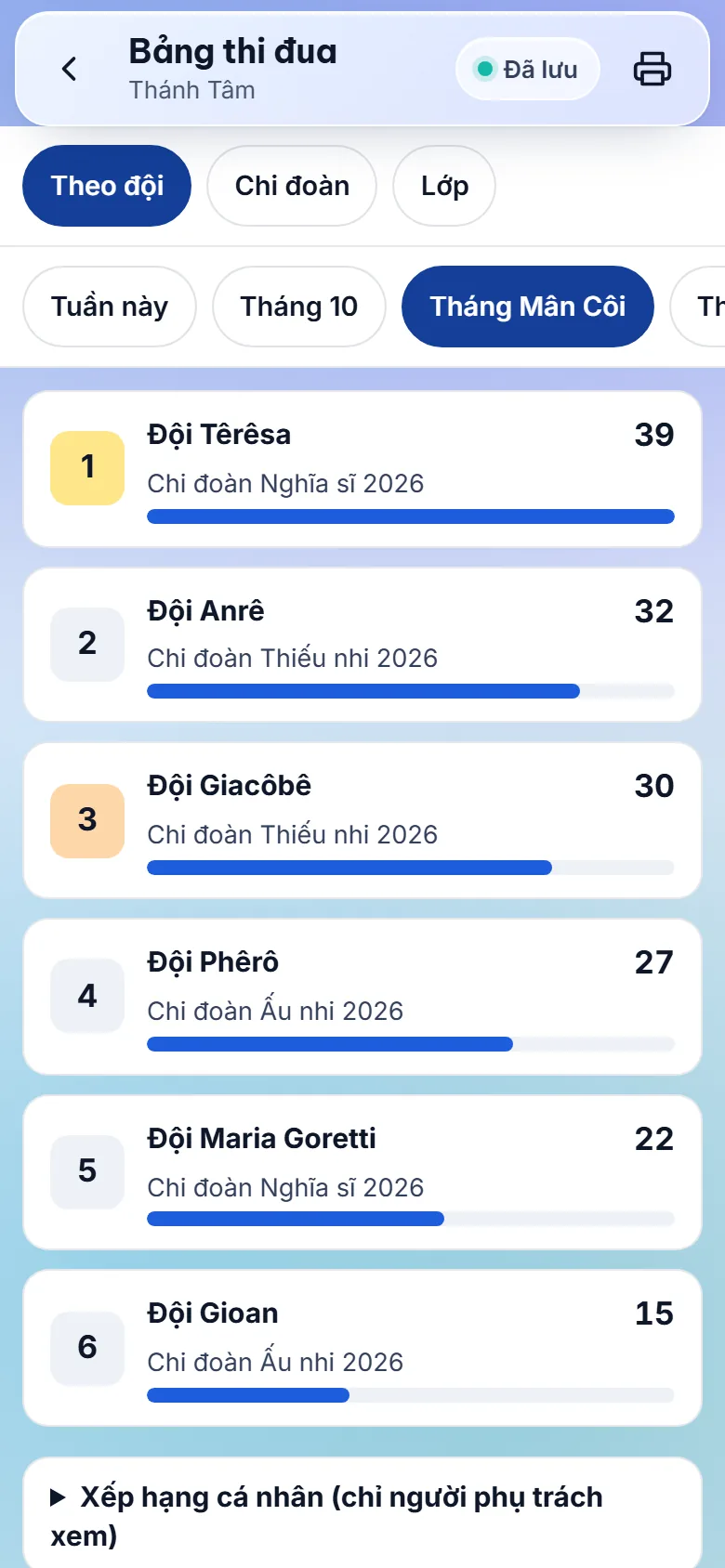Click the printer icon

coord(652,69)
